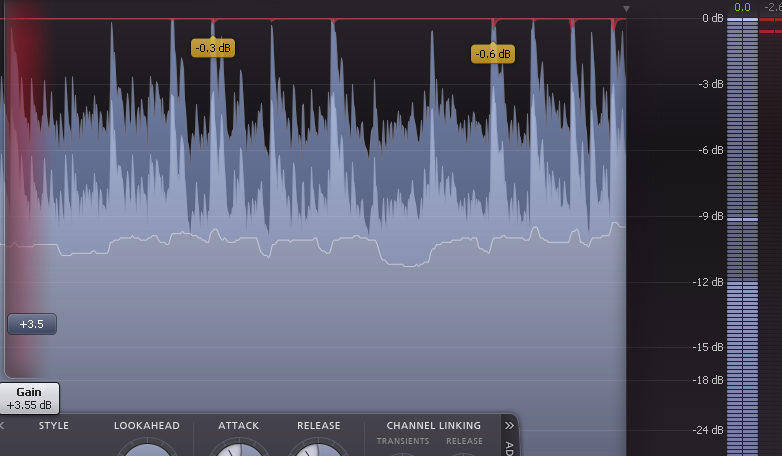This screenshot has height=456, width=782.
Task: Click the -0.3 dB gain reduction label
Action: [x=213, y=48]
